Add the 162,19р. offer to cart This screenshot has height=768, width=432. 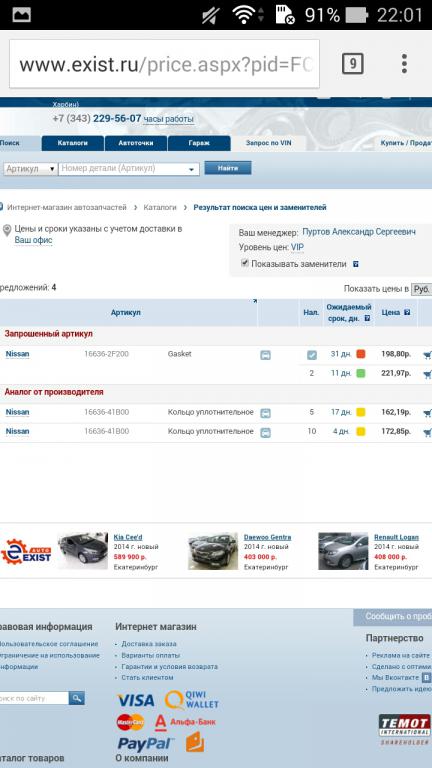coord(427,413)
